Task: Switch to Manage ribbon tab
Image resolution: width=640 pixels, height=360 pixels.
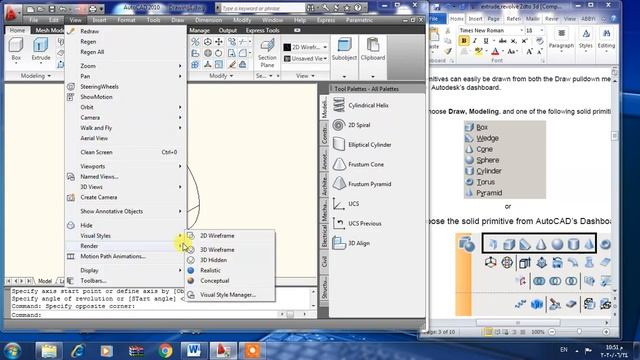Action: (x=199, y=30)
